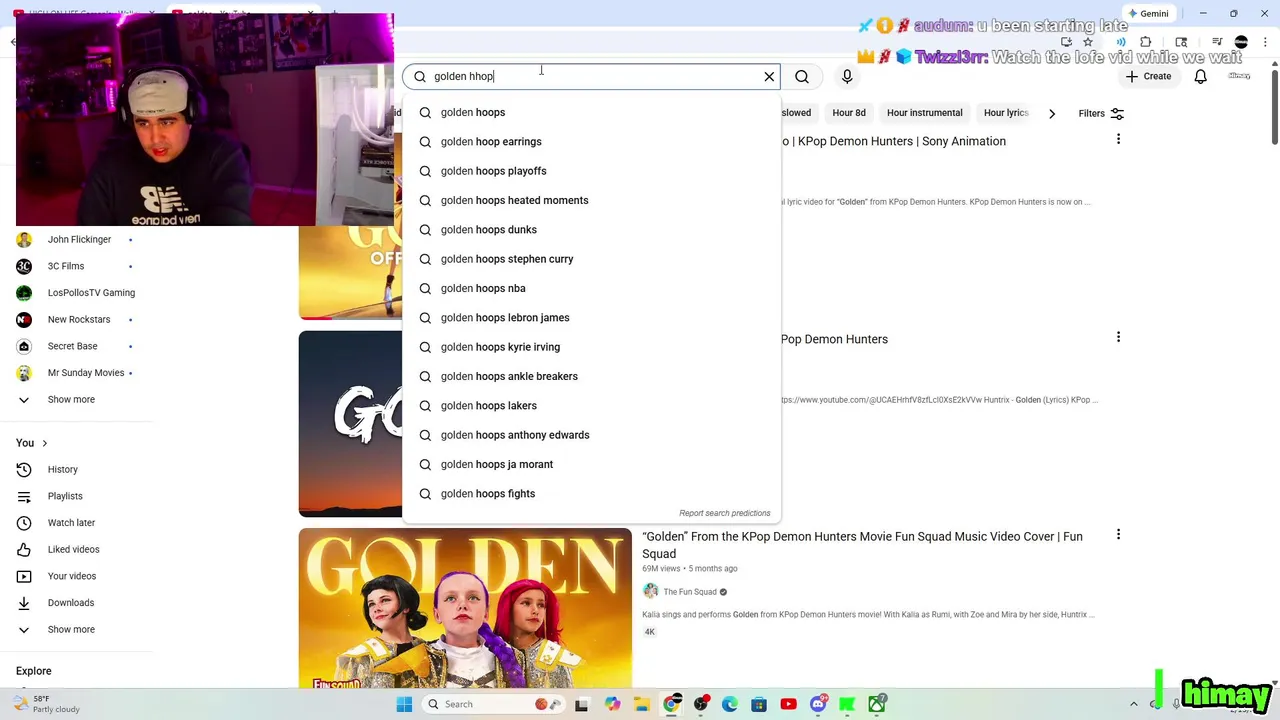Viewport: 1280px width, 720px height.
Task: Click the Create button
Action: 1148,76
